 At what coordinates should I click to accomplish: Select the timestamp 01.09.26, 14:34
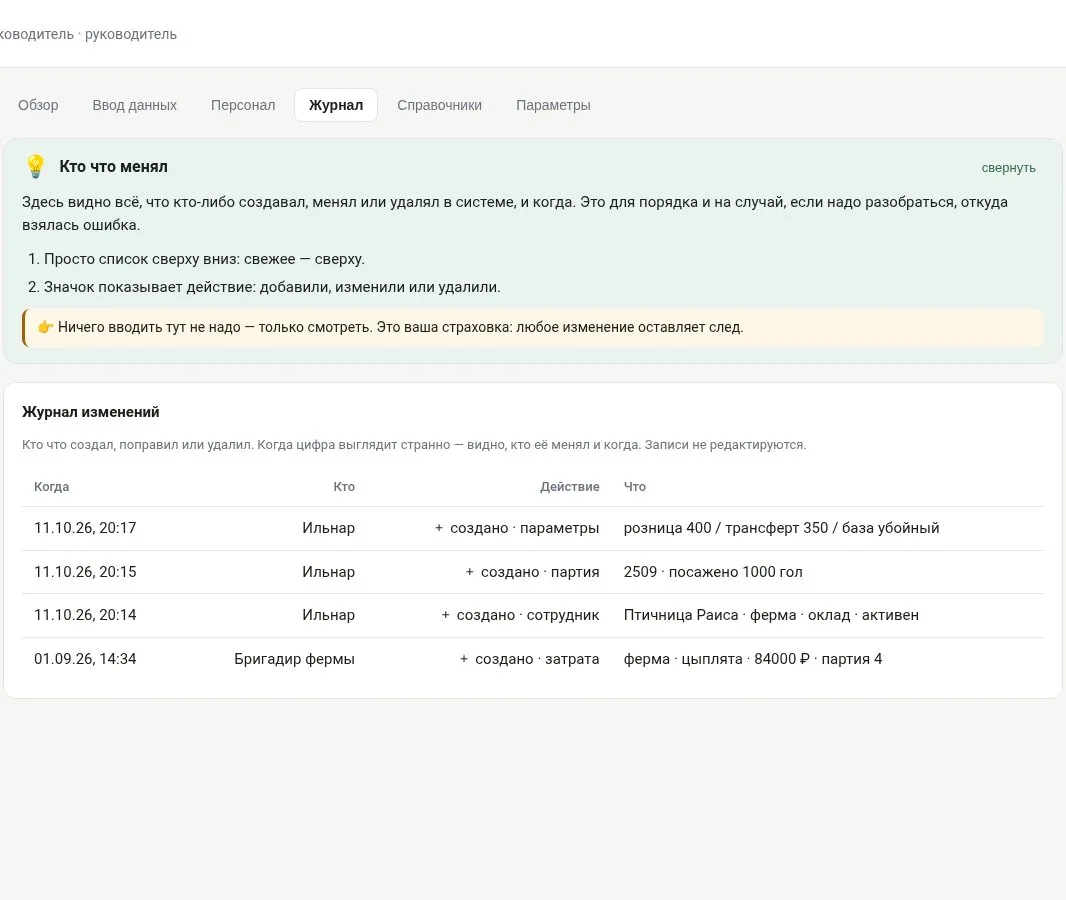coord(85,659)
